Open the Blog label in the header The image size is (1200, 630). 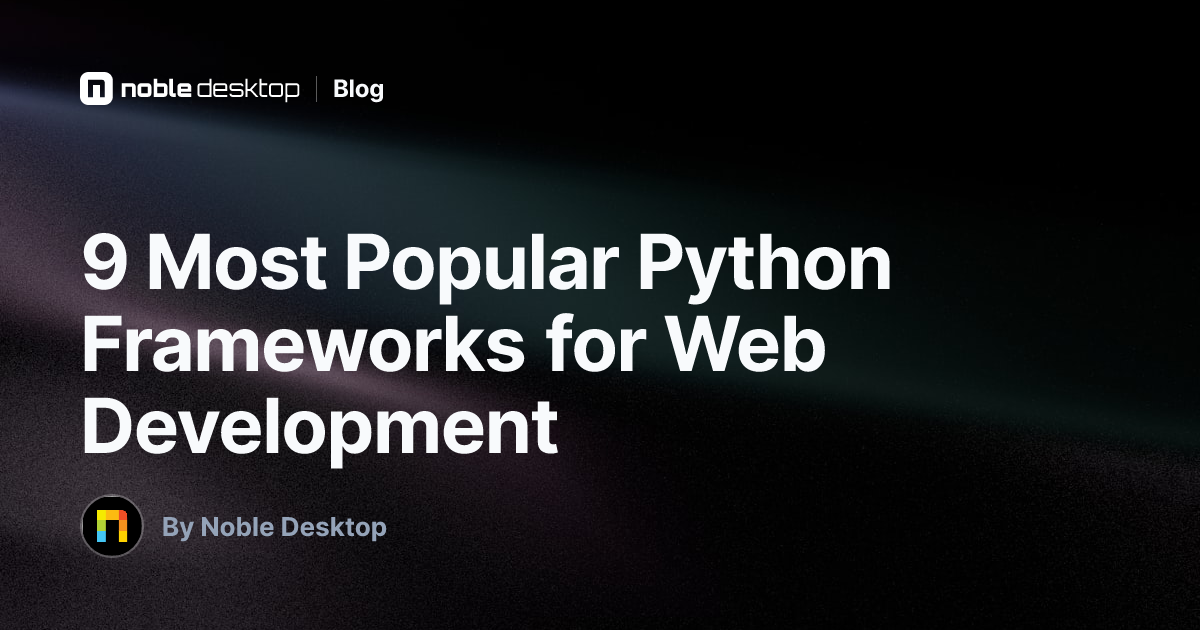click(358, 89)
